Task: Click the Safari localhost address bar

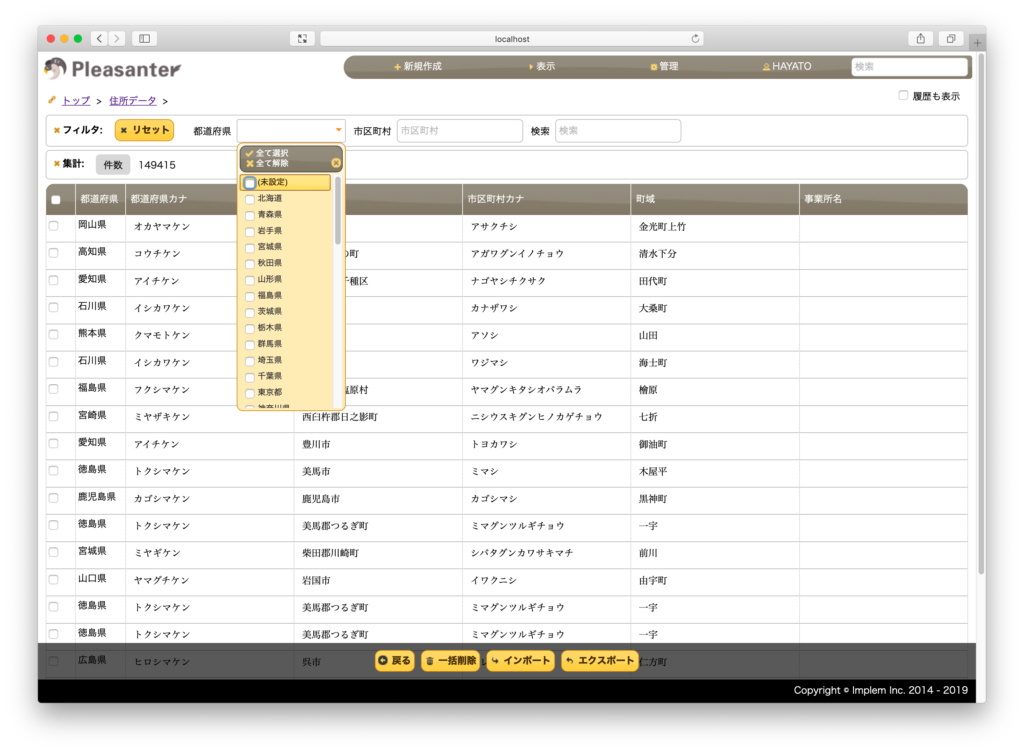Action: (x=512, y=39)
